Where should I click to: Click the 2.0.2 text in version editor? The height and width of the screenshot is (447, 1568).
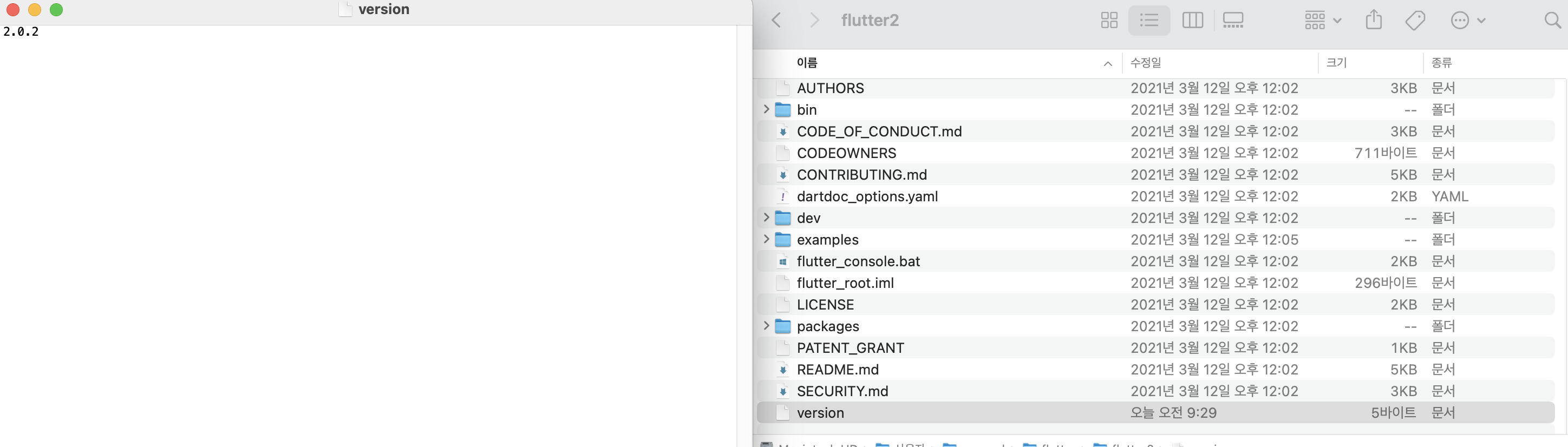(x=21, y=31)
